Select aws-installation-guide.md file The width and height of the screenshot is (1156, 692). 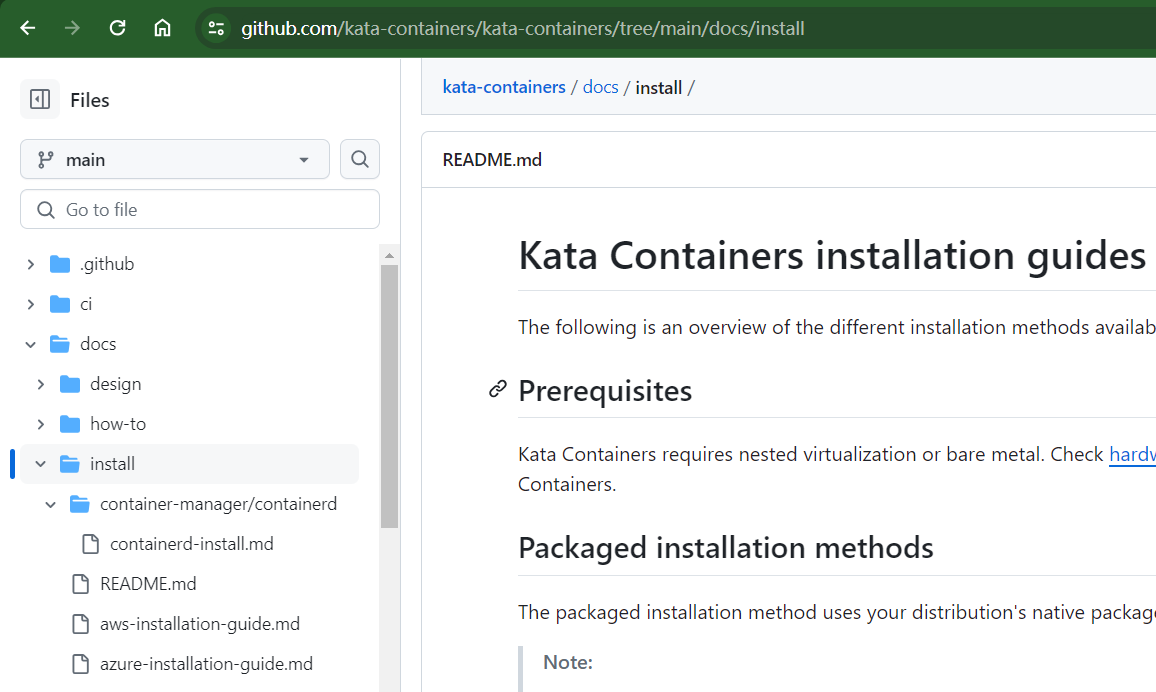200,624
